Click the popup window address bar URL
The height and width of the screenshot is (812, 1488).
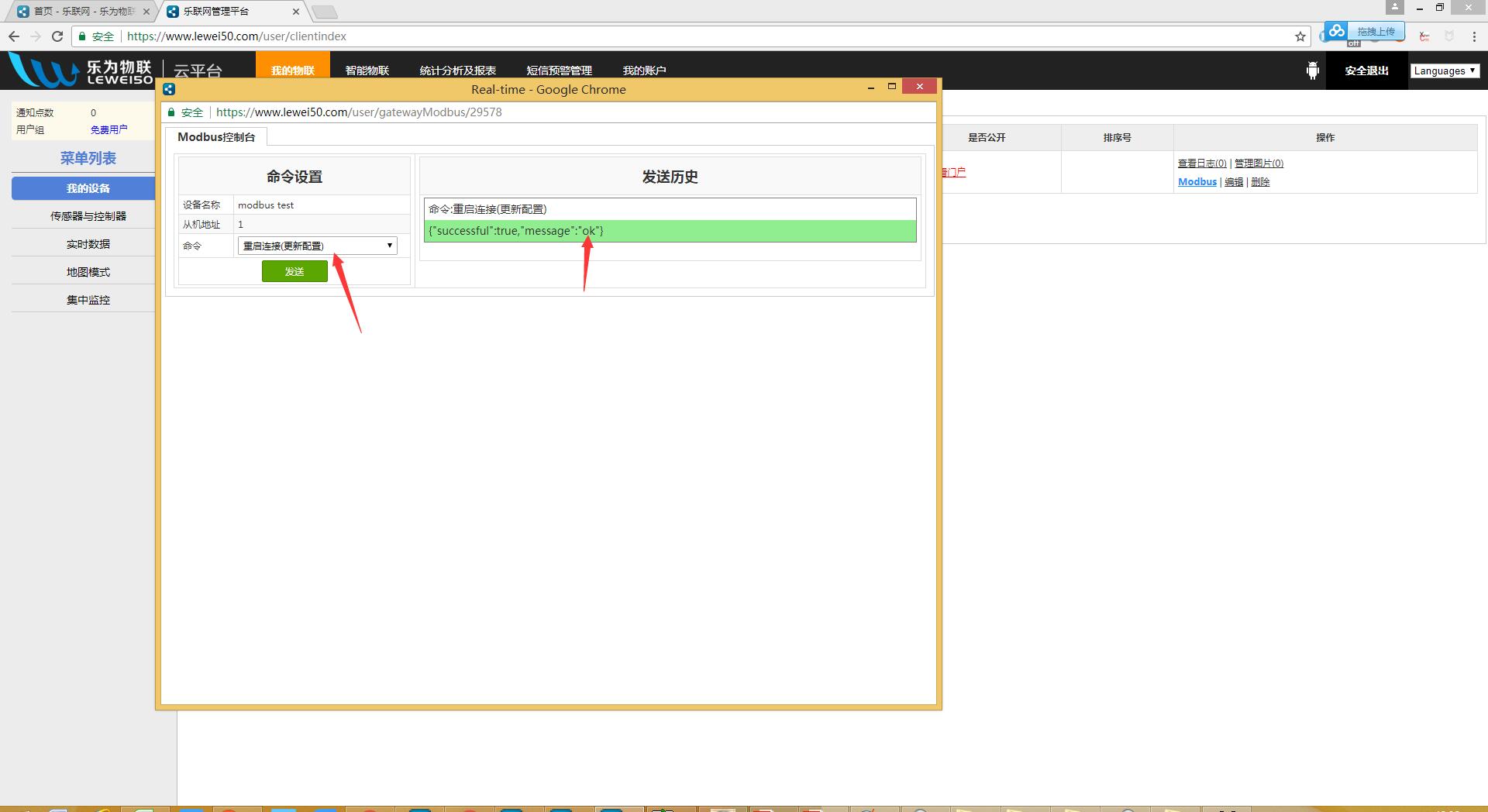(x=359, y=112)
